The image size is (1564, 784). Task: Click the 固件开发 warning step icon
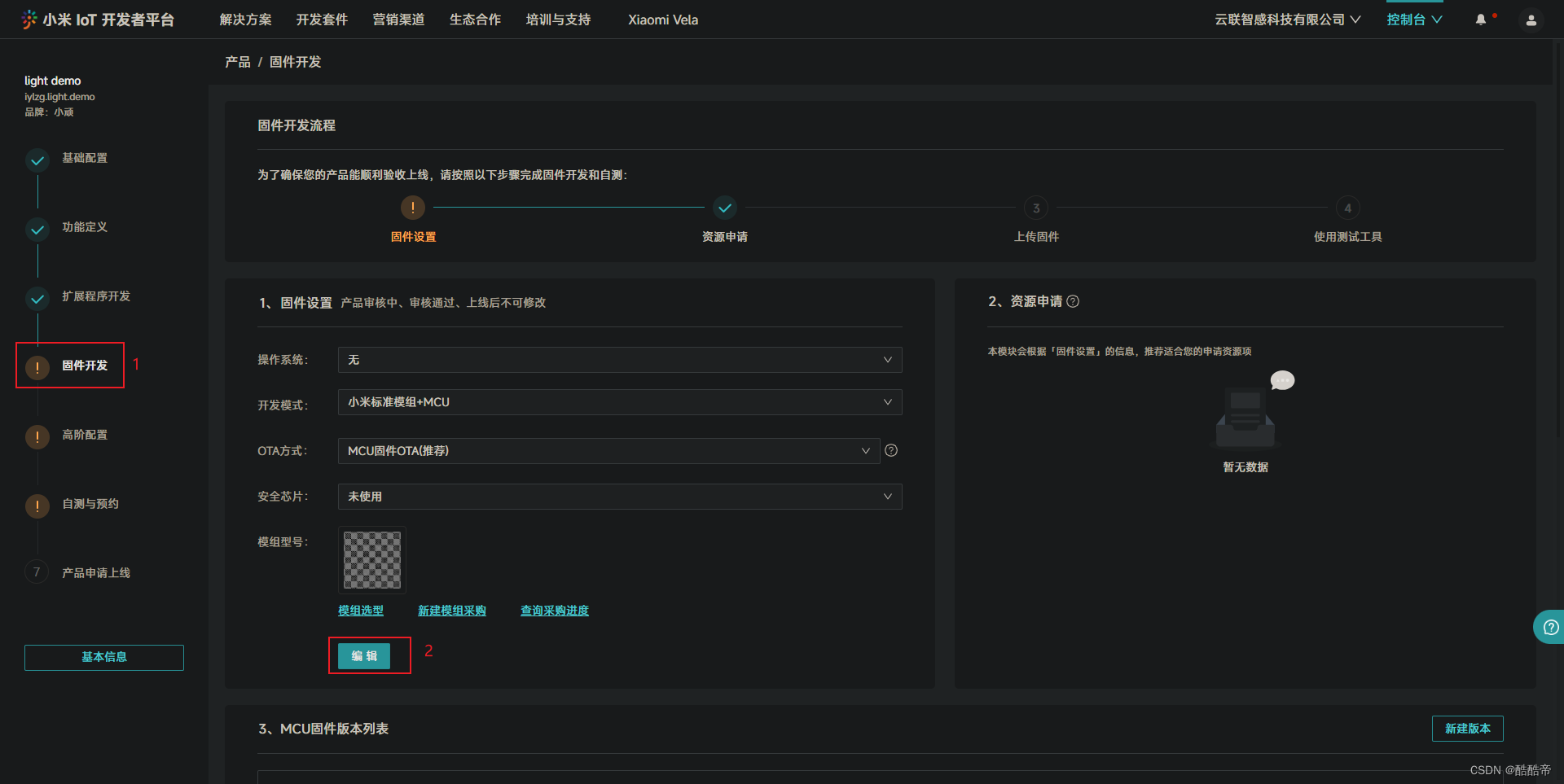37,368
